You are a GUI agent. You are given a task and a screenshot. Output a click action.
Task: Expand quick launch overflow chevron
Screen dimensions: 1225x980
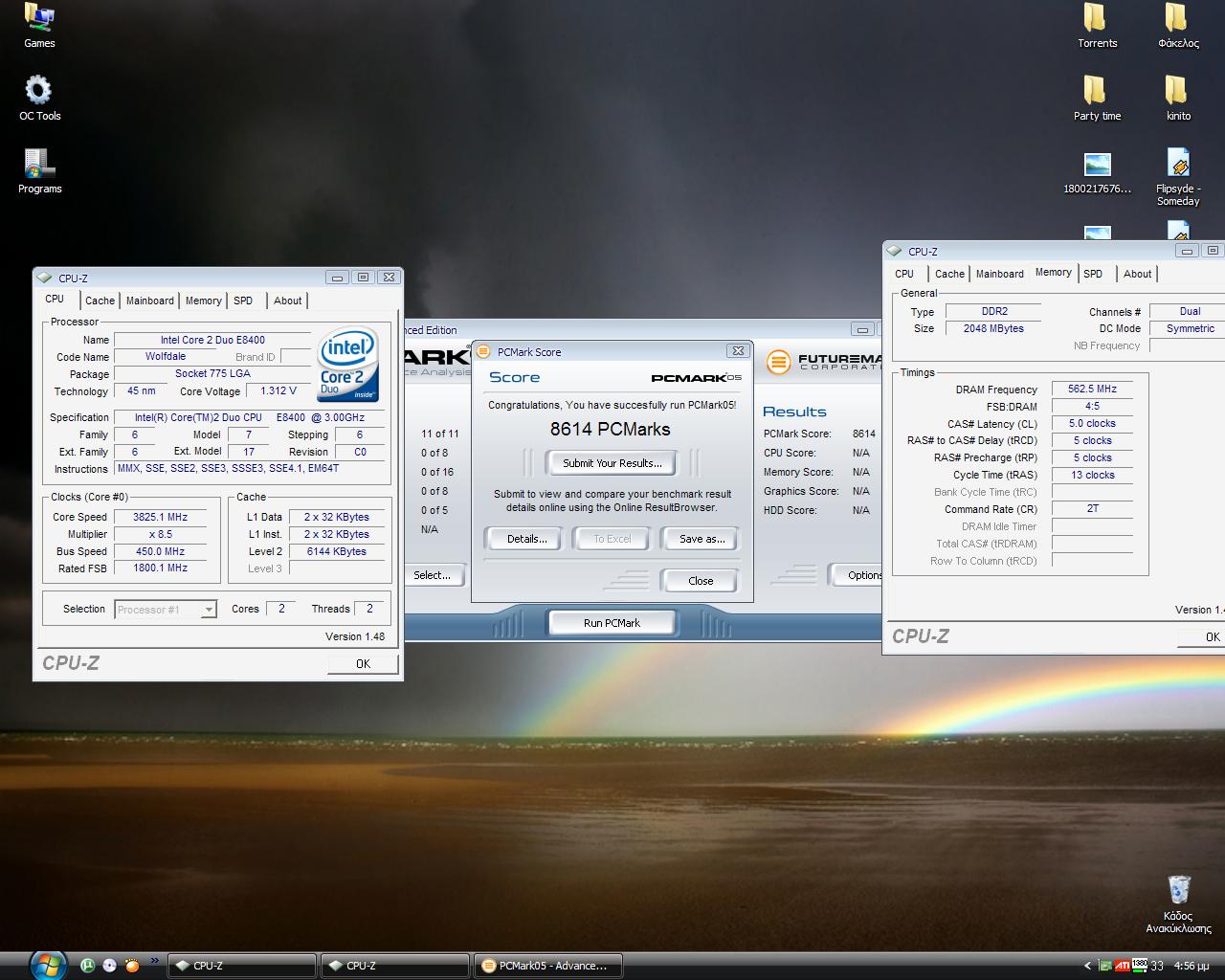coord(155,961)
